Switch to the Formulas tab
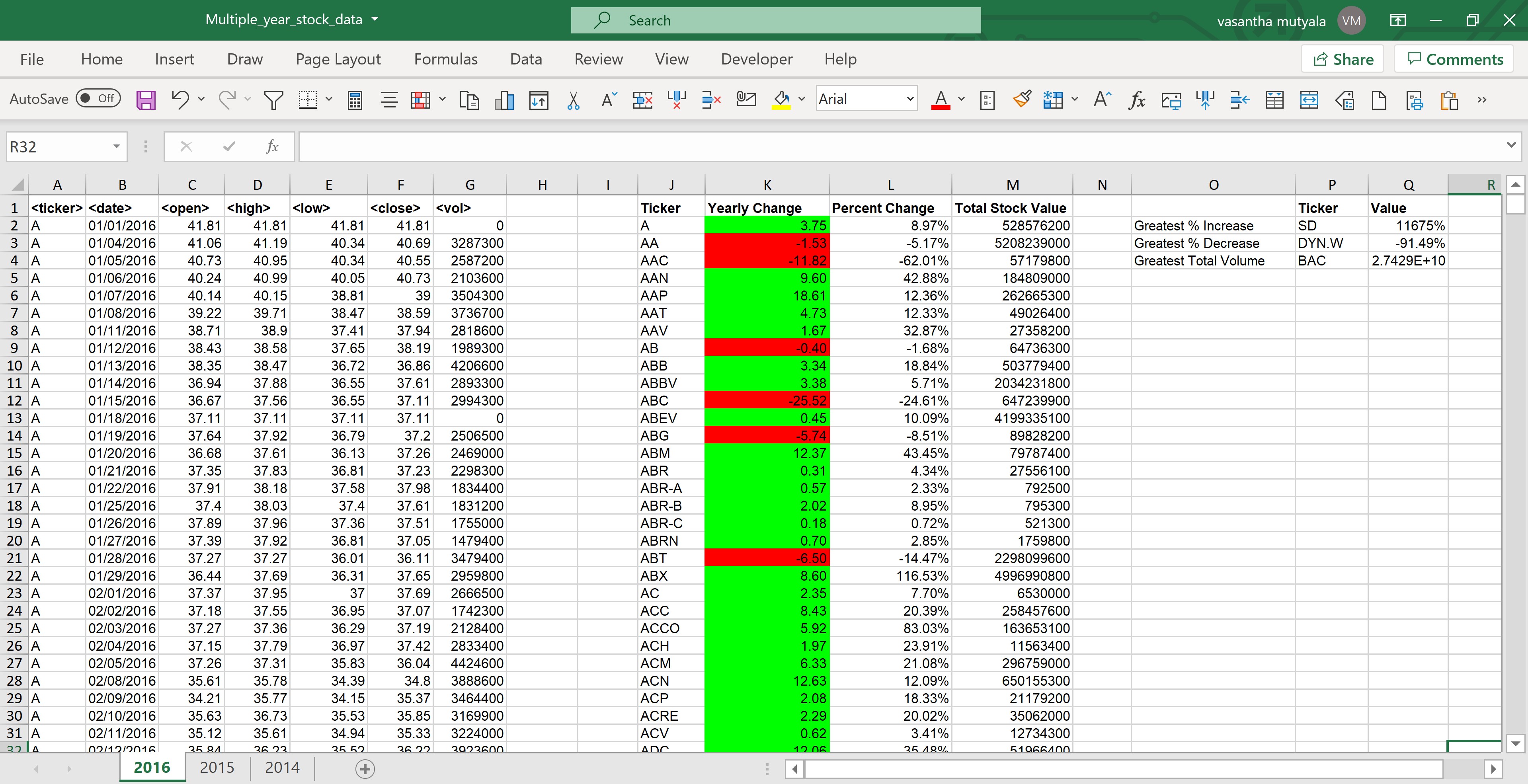 point(445,59)
